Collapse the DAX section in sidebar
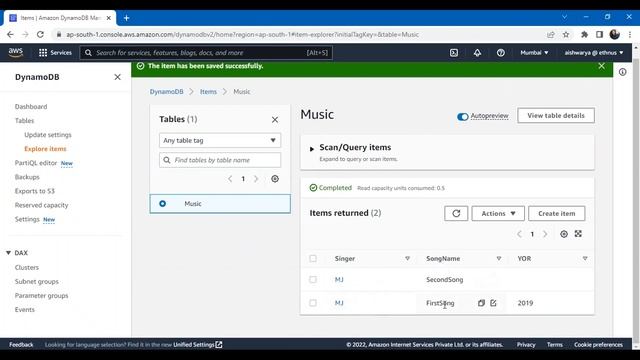The height and width of the screenshot is (360, 640). tap(8, 253)
